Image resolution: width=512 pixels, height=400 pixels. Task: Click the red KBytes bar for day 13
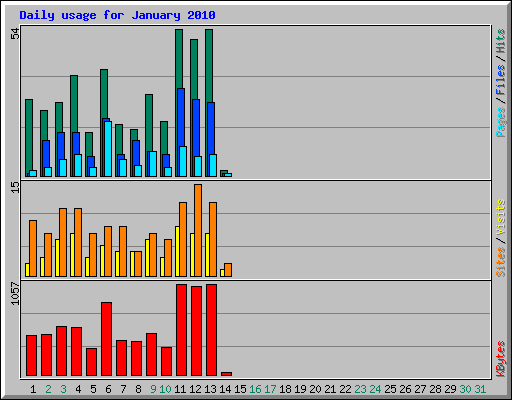[212, 330]
